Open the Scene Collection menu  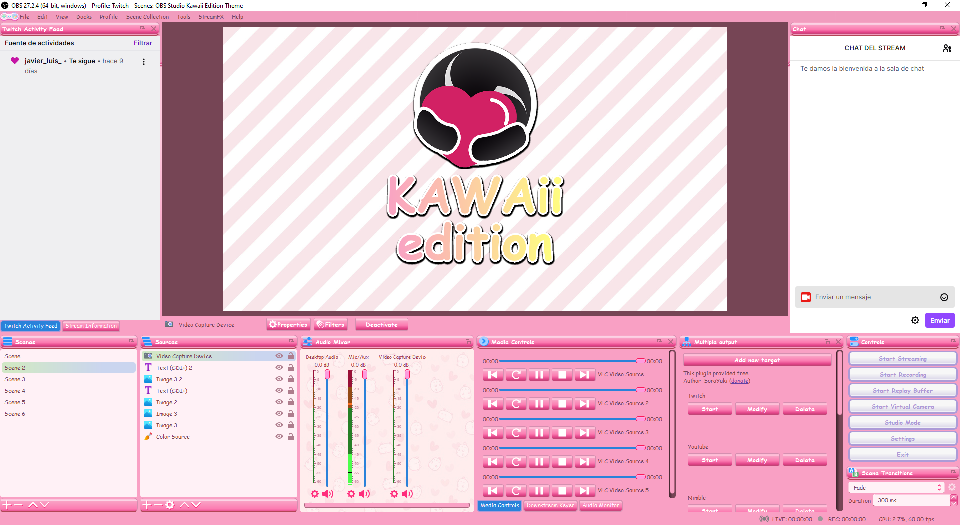tap(147, 17)
